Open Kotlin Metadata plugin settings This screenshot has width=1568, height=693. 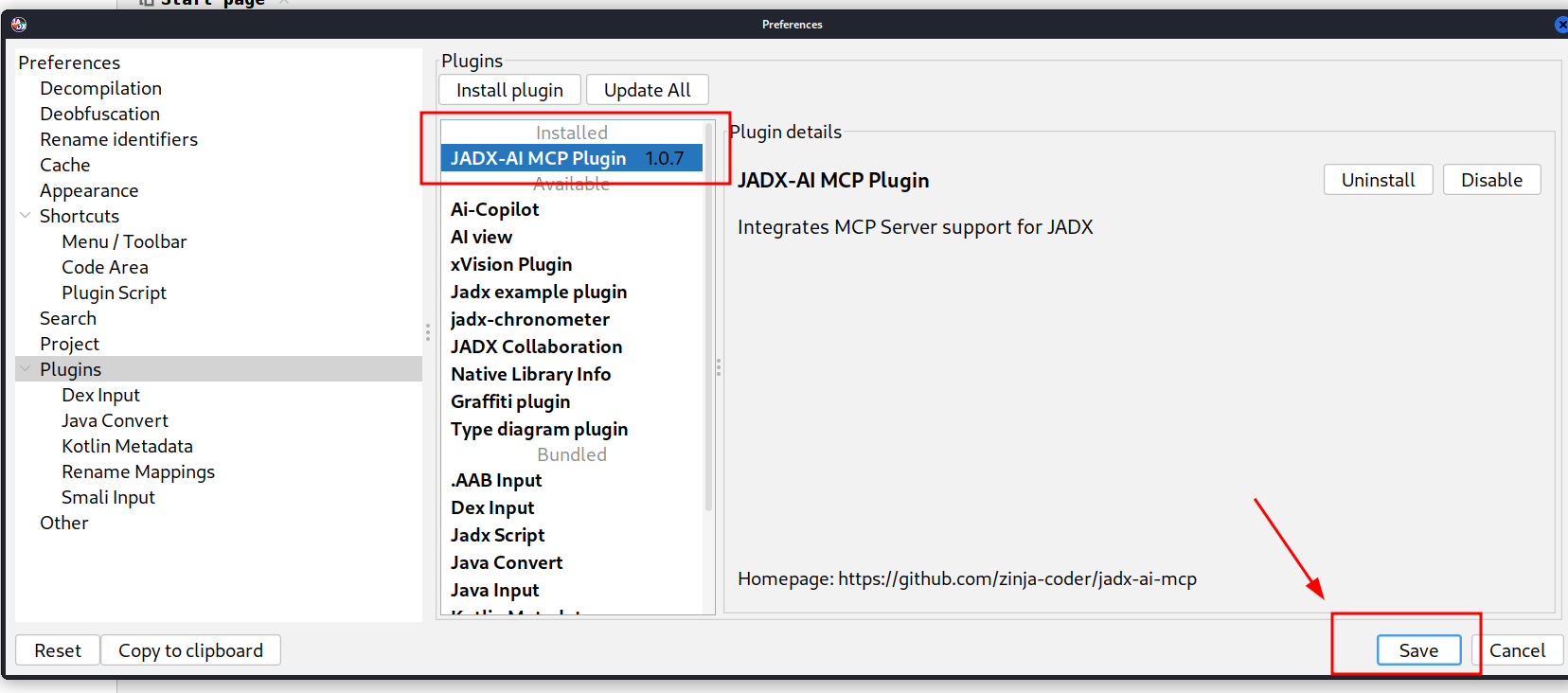click(127, 446)
